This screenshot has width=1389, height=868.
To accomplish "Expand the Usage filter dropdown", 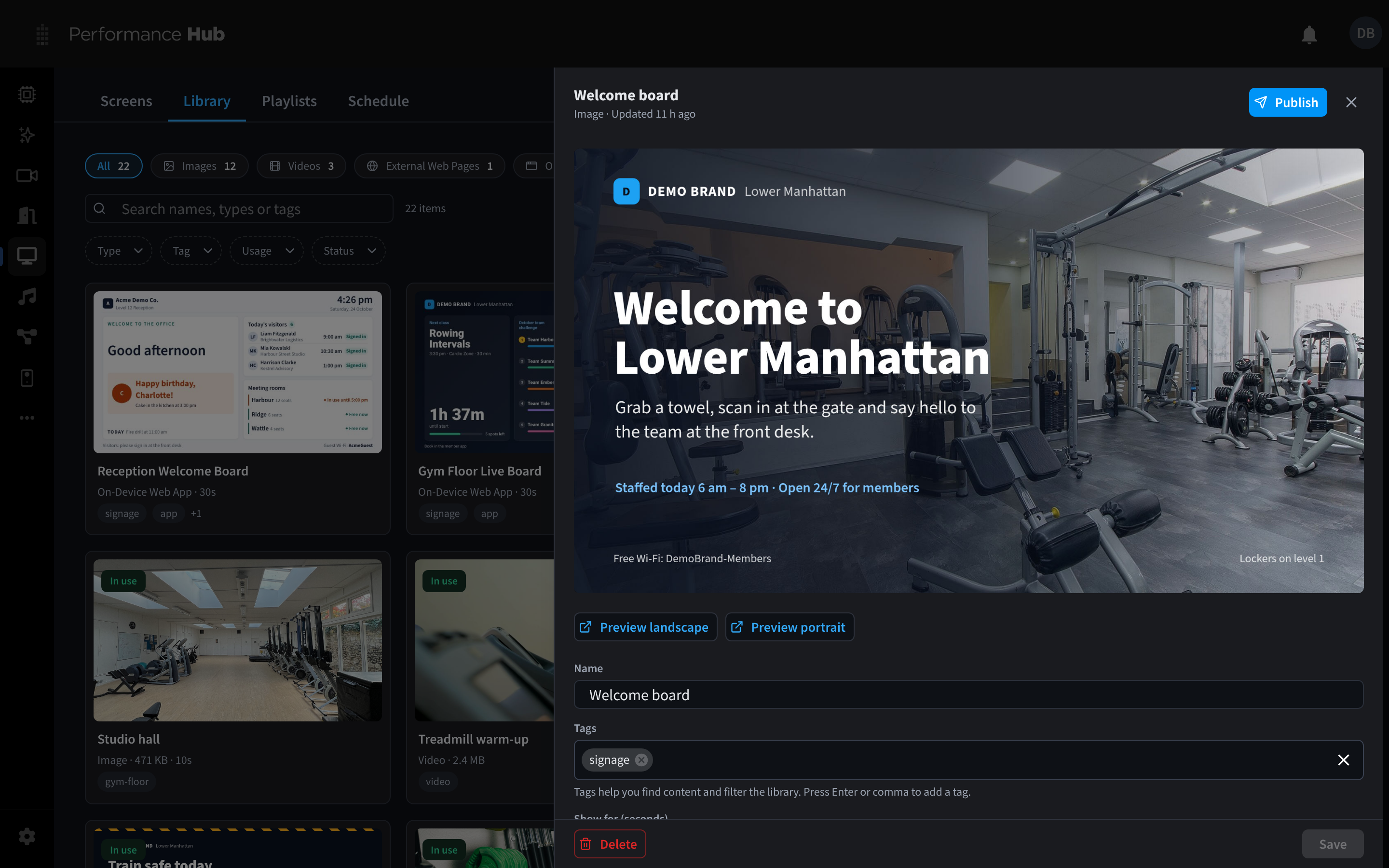I will pyautogui.click(x=267, y=251).
